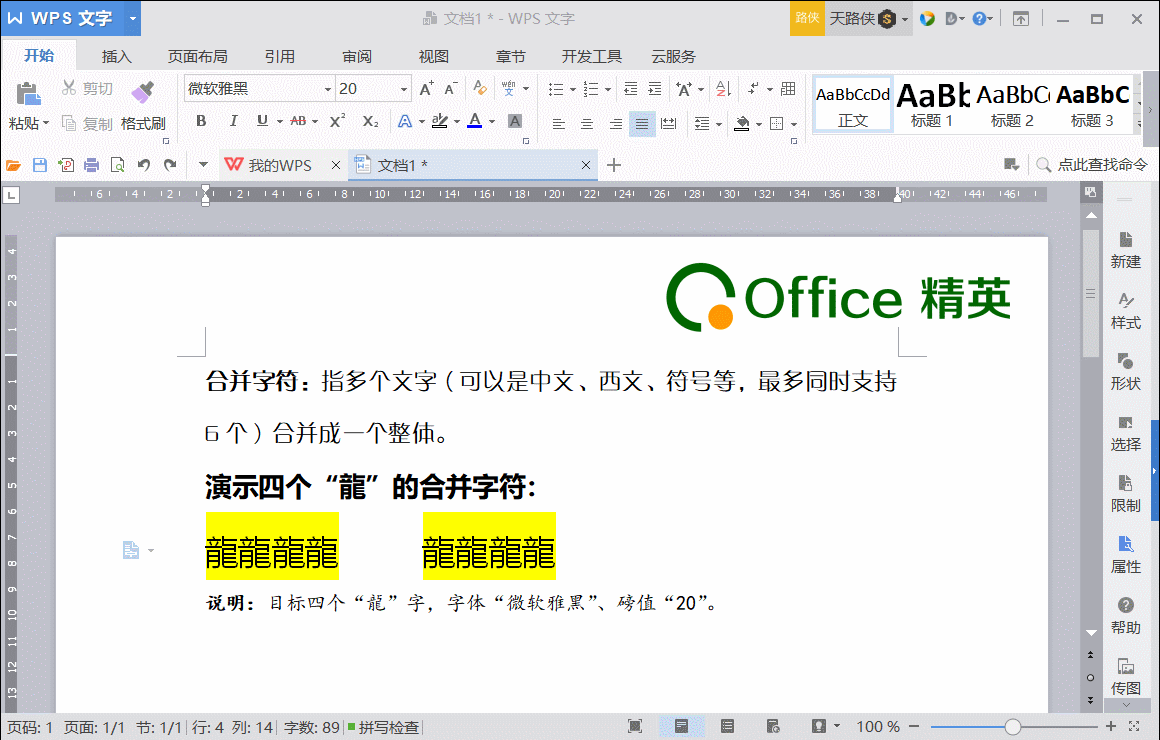
Task: Toggle Underline formatting
Action: 262,121
